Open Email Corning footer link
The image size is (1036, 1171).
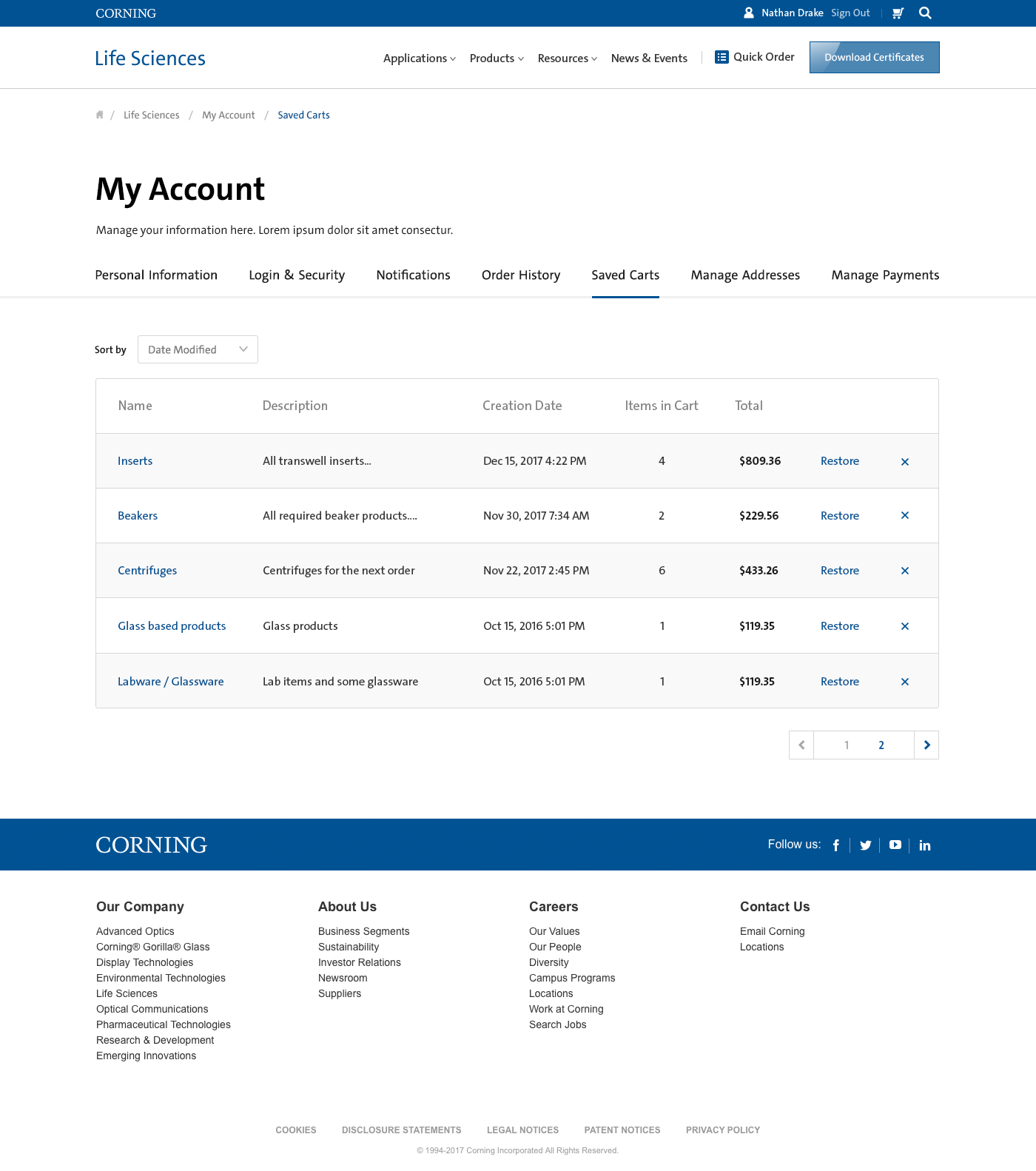[x=772, y=931]
